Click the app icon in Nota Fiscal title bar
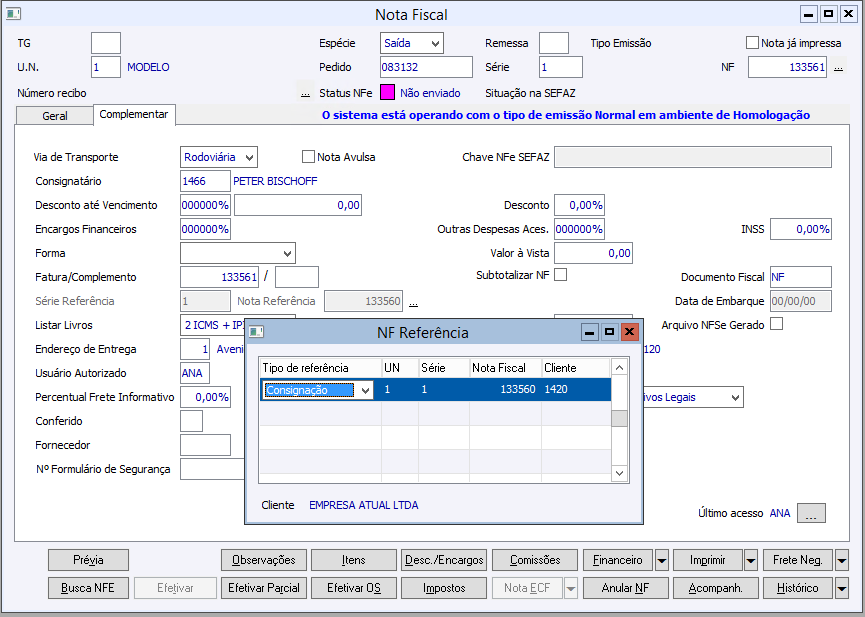 (14, 14)
